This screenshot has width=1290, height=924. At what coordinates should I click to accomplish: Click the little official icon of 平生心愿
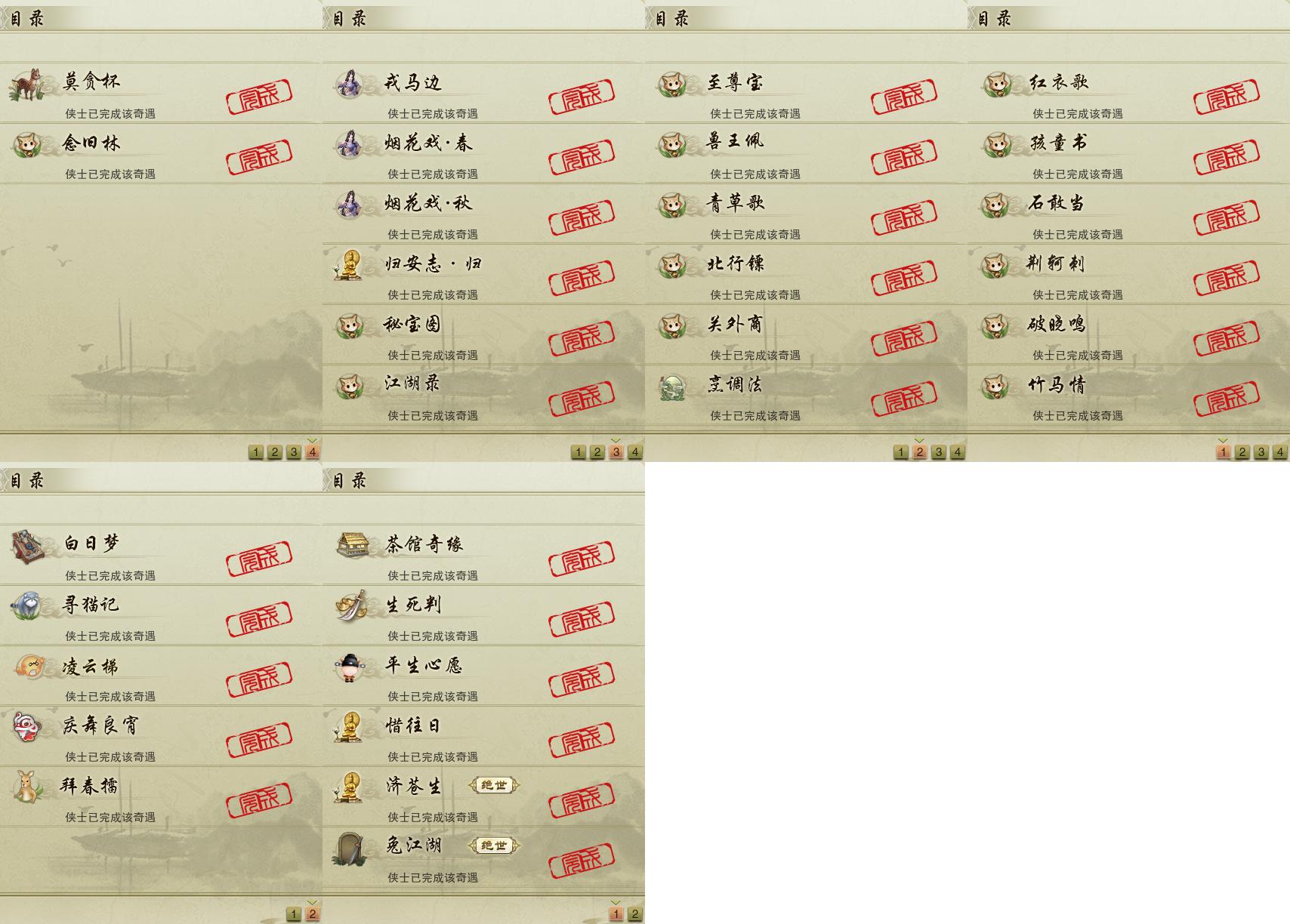coord(349,667)
